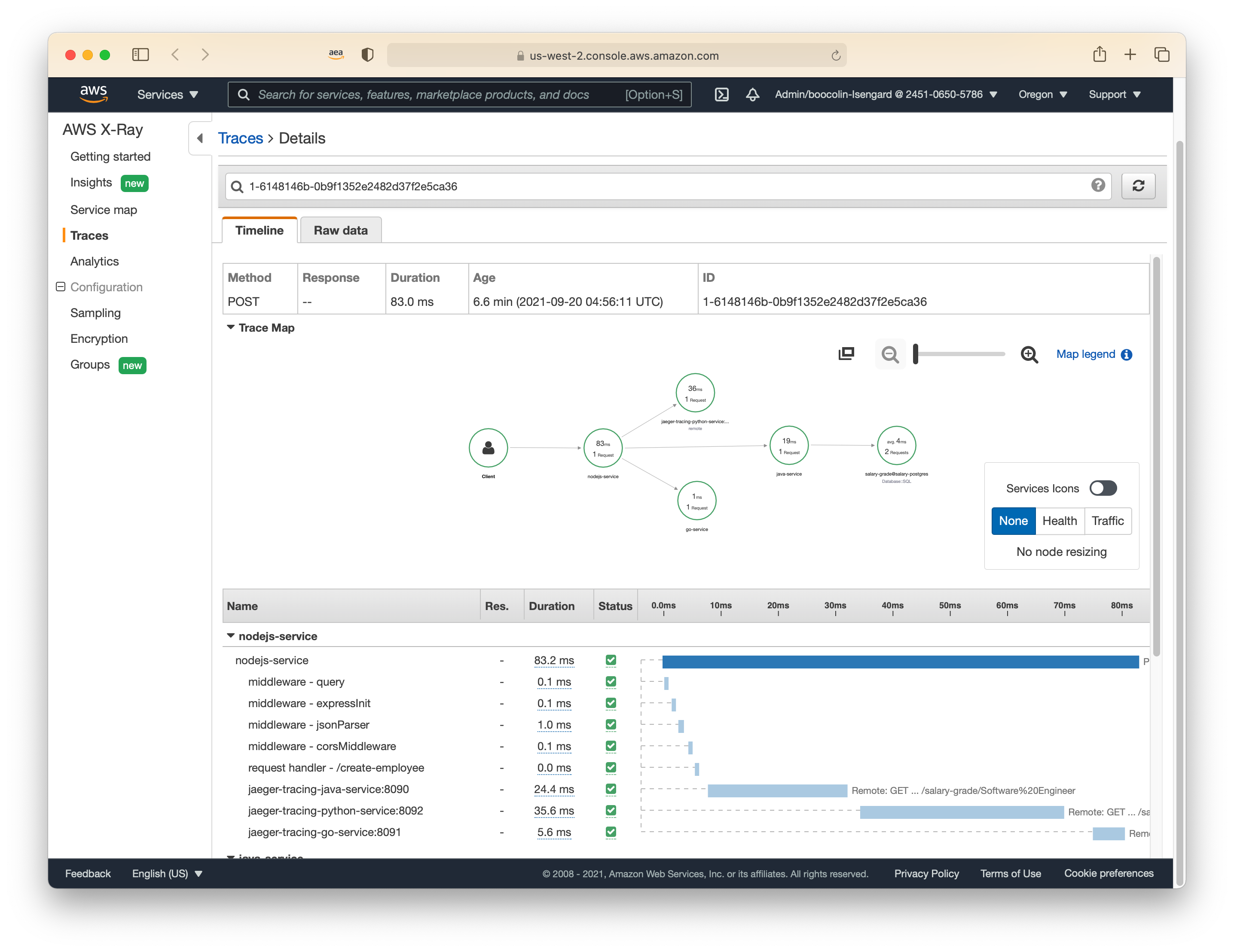Click status checkbox for nodejs-service row
The image size is (1234, 952).
pyautogui.click(x=611, y=660)
